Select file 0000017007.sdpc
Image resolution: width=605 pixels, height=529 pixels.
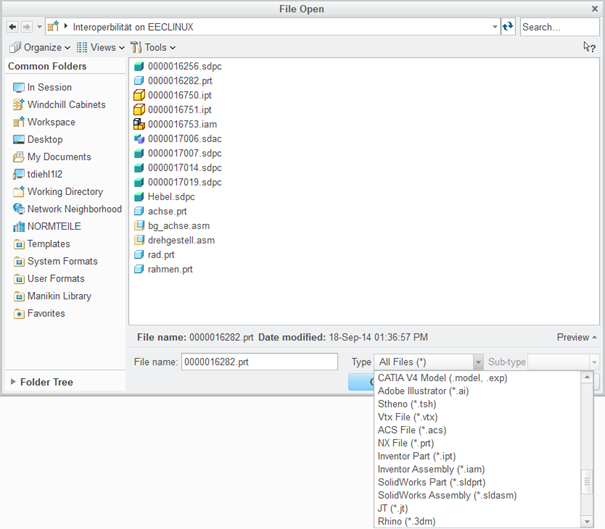pyautogui.click(x=177, y=153)
